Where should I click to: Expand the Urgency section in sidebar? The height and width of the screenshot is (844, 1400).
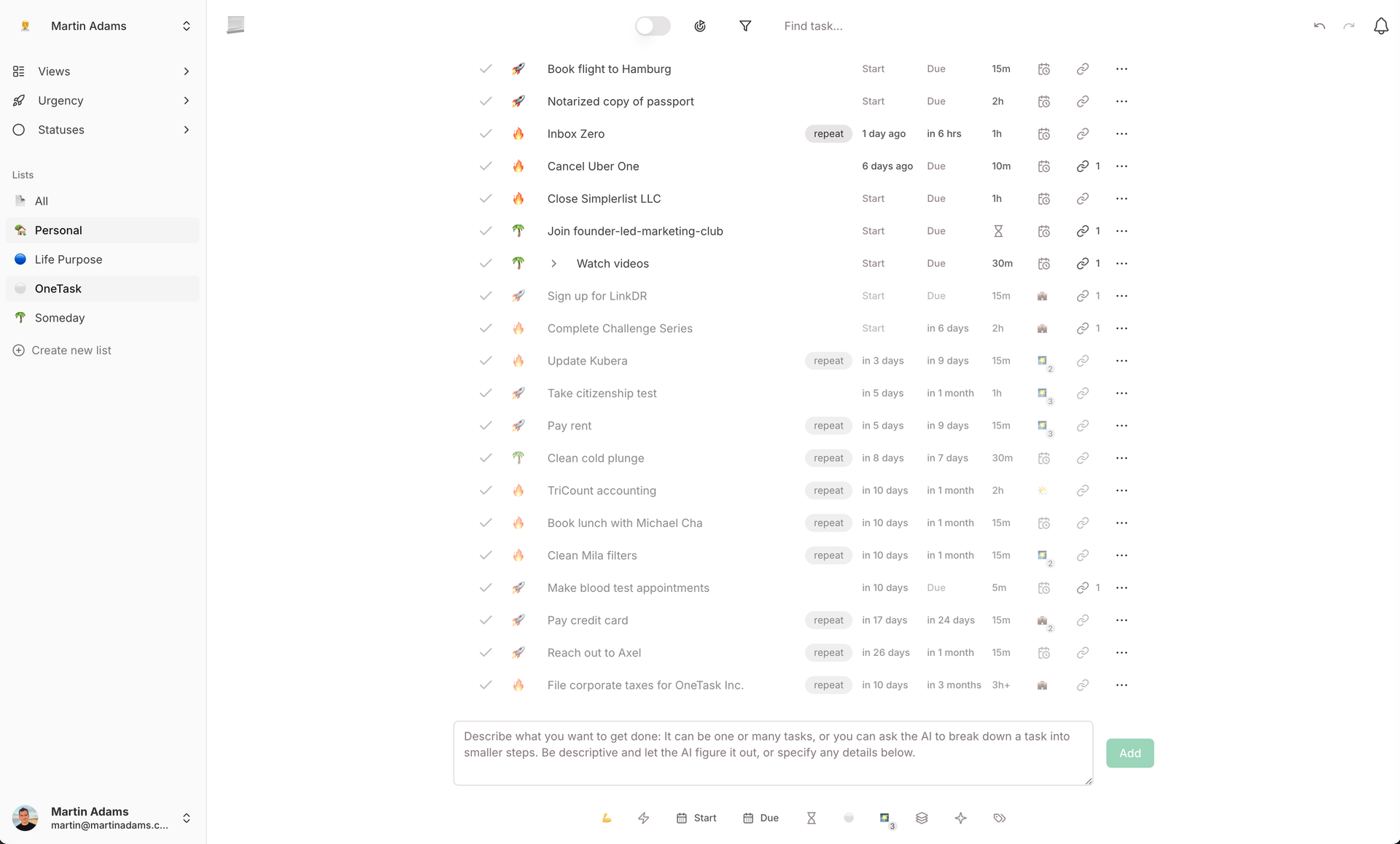tap(187, 101)
